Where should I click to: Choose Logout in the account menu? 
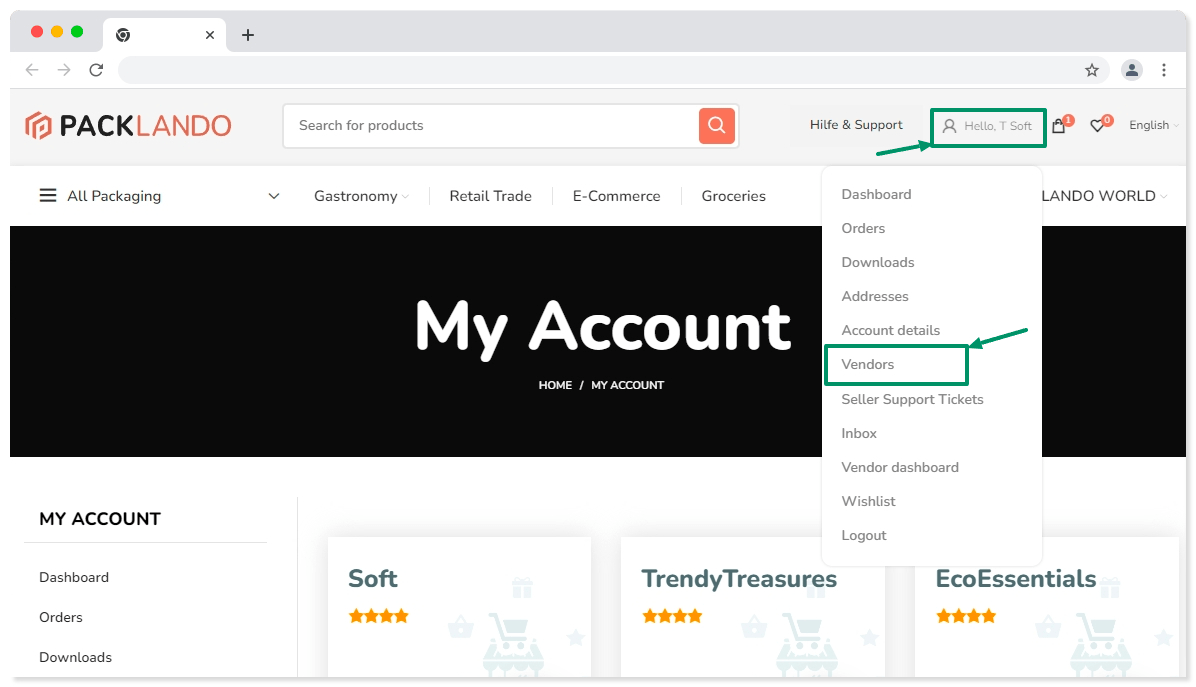pyautogui.click(x=864, y=536)
